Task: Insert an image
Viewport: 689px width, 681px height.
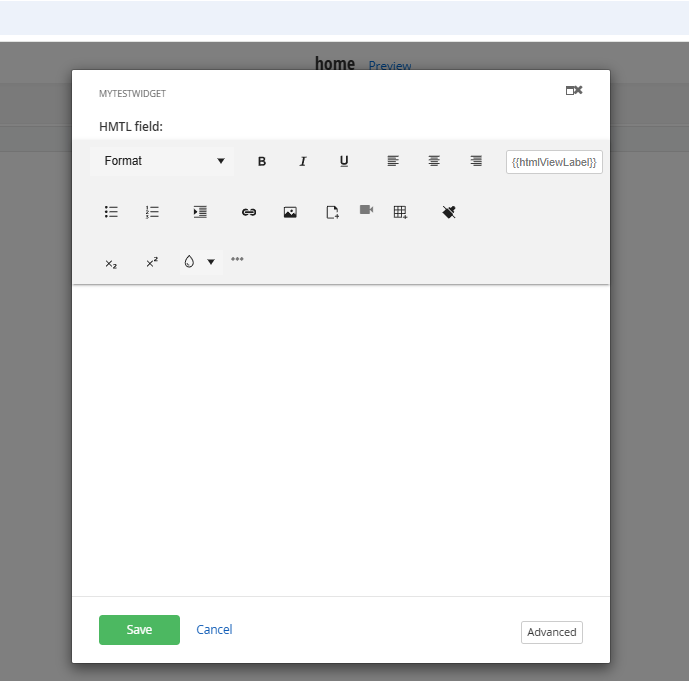Action: [290, 212]
